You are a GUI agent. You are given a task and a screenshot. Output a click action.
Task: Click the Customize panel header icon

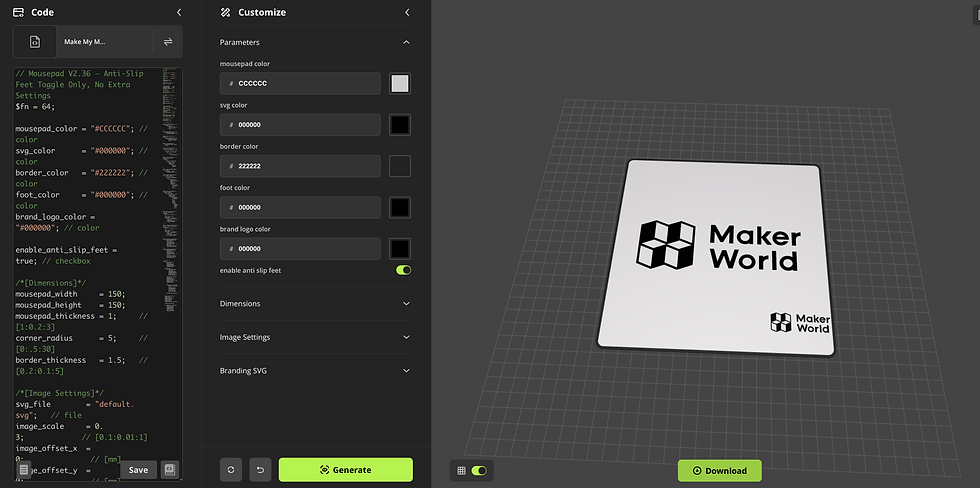[x=226, y=12]
